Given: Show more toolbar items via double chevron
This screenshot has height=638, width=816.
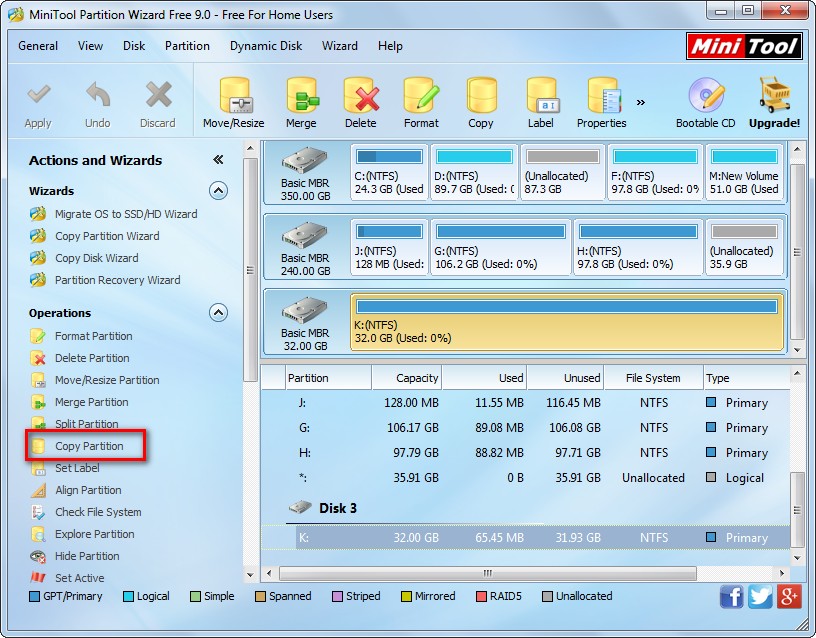Looking at the screenshot, I should [x=641, y=103].
